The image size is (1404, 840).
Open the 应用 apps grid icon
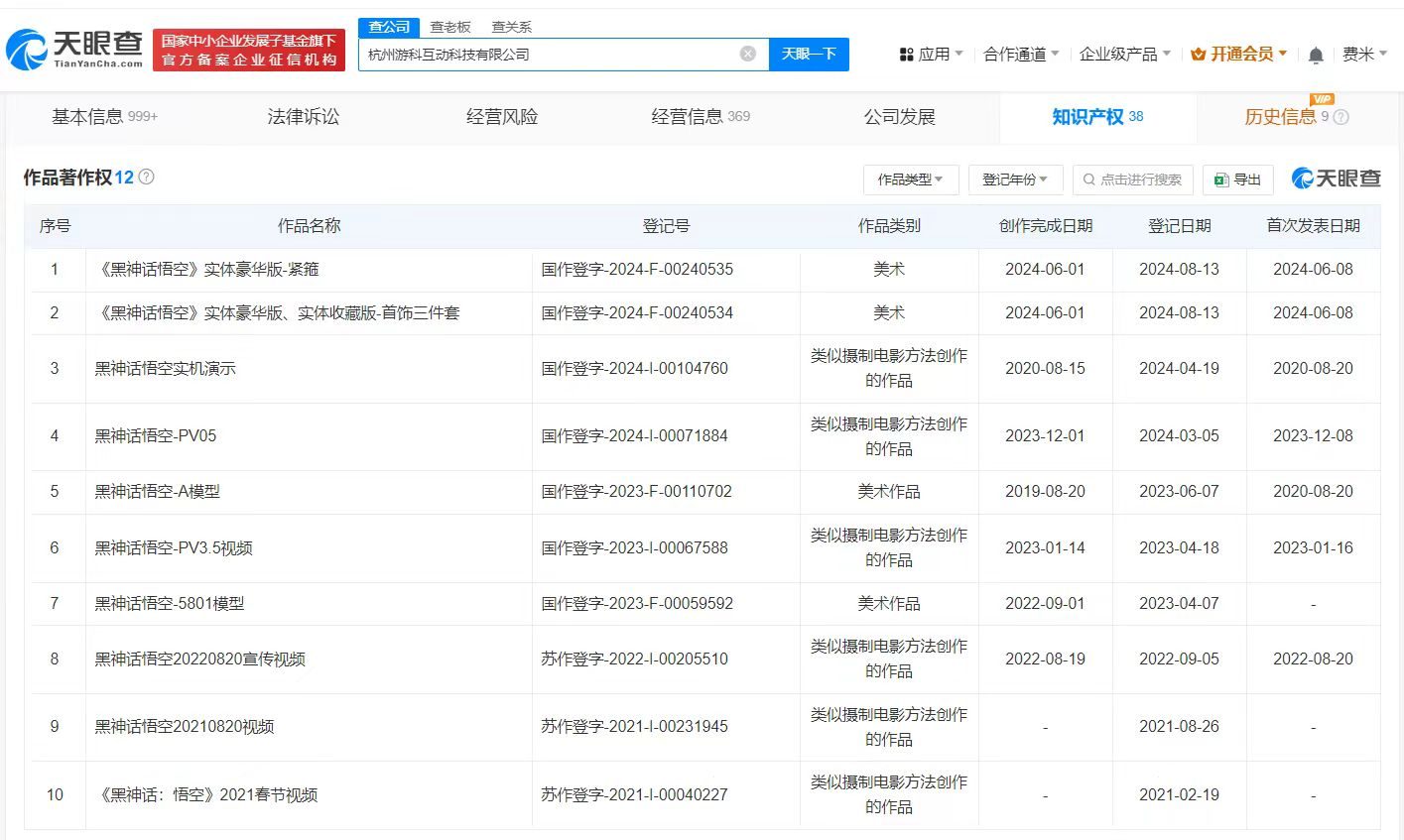906,54
